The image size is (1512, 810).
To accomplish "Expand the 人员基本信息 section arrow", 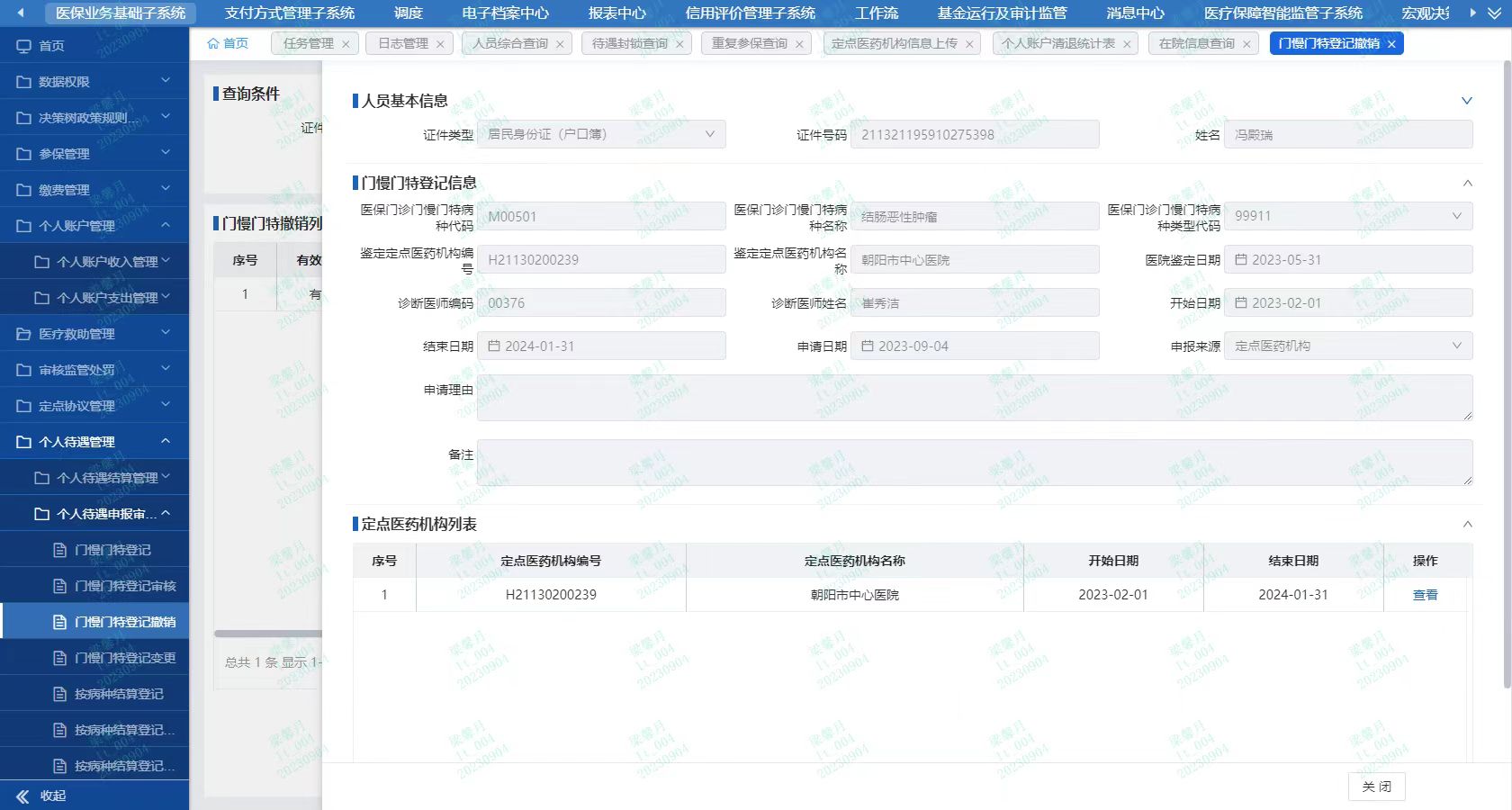I will [x=1467, y=101].
